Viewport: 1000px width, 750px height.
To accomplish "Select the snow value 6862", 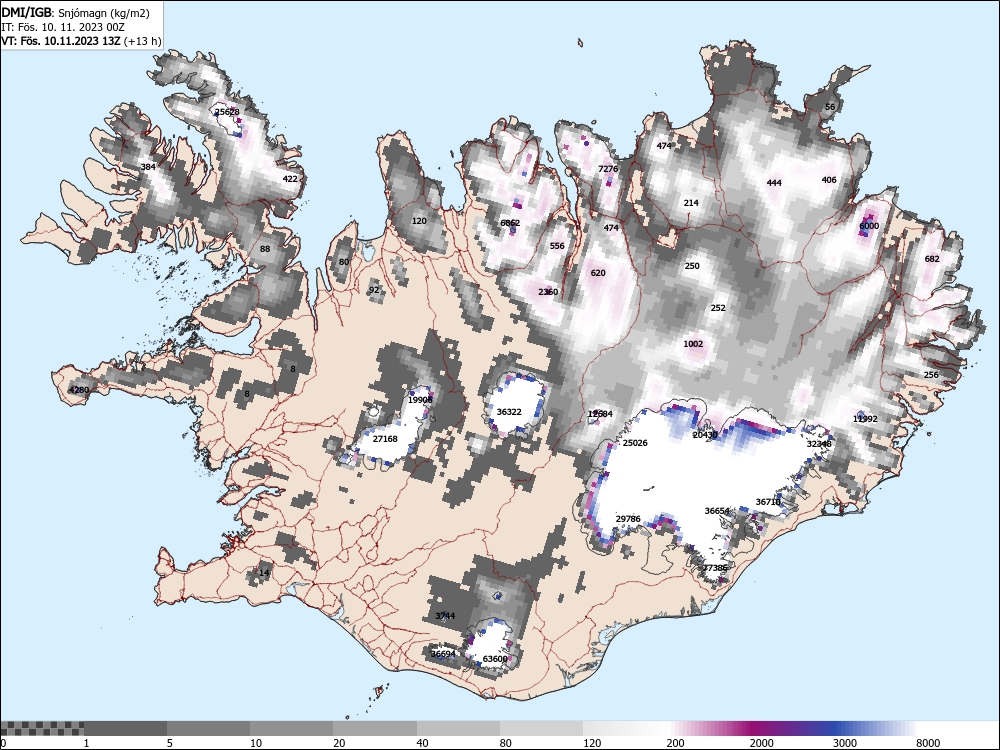I will tap(510, 223).
